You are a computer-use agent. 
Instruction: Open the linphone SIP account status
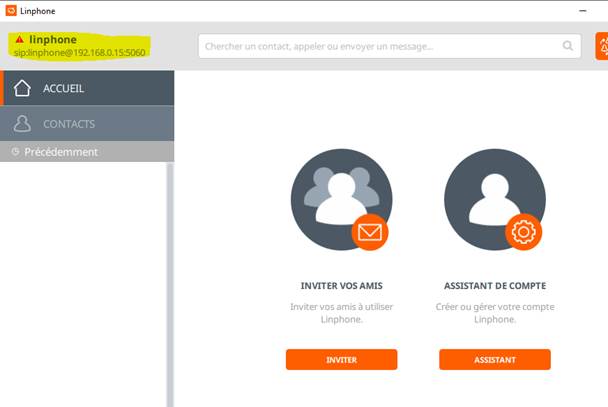[x=79, y=46]
